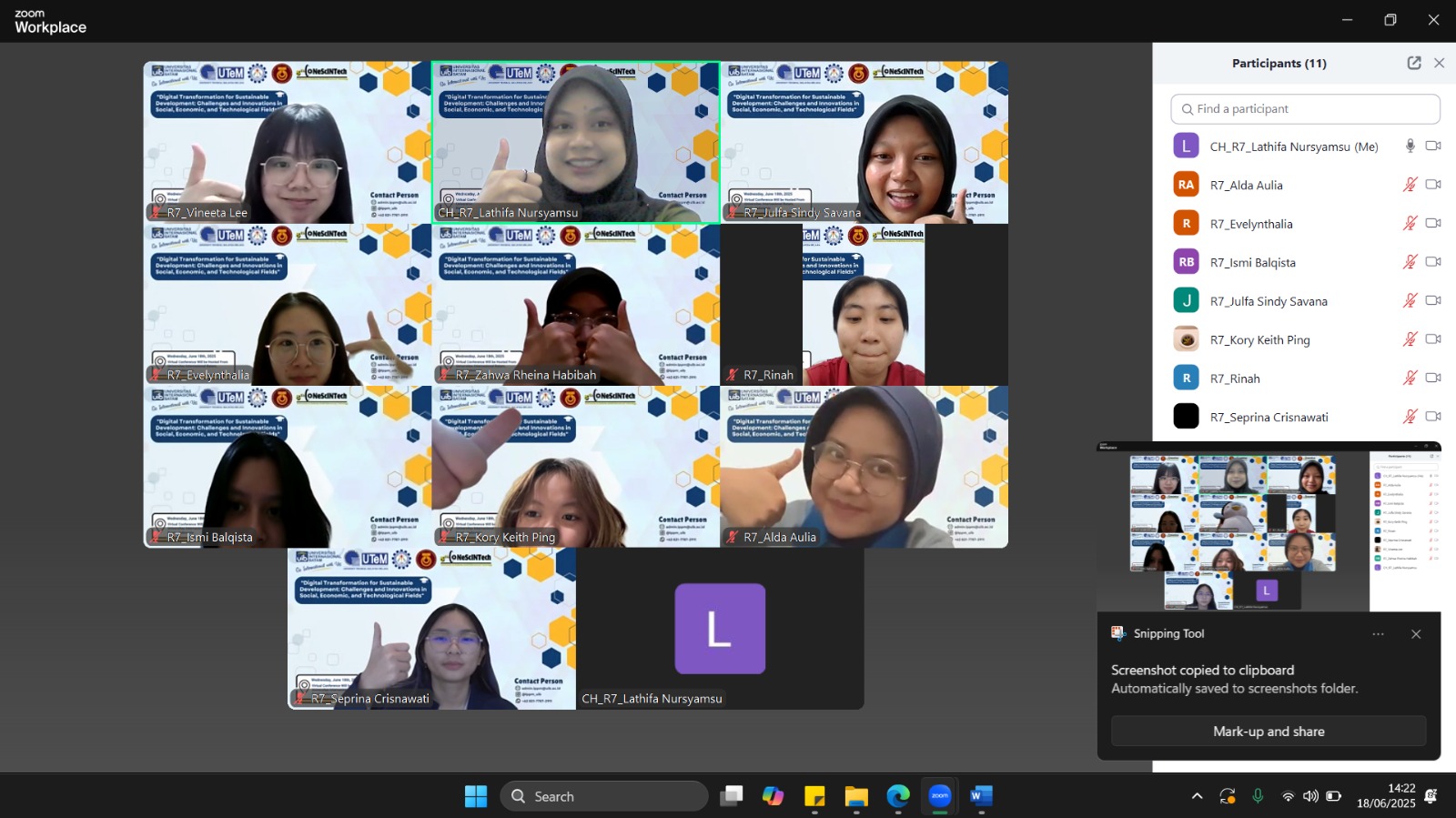Click the Mark-up and share button

(1268, 732)
